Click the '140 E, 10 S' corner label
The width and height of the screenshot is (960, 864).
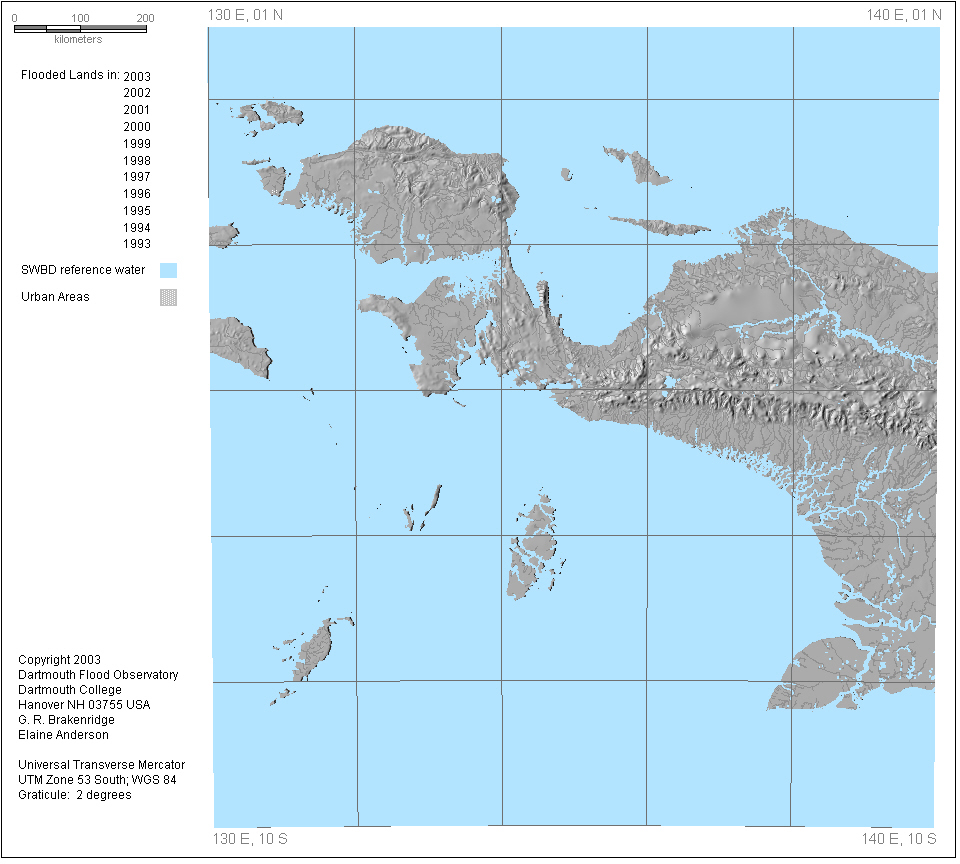click(x=899, y=838)
